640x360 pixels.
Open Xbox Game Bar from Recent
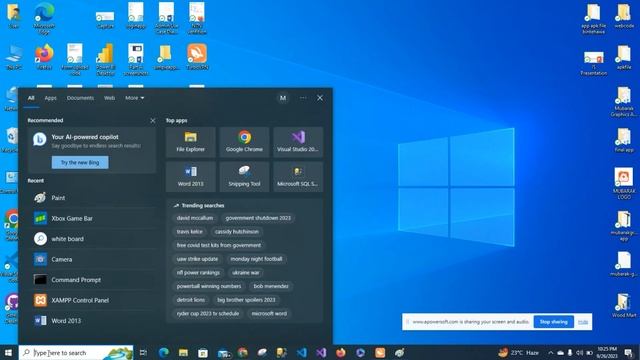pos(93,218)
